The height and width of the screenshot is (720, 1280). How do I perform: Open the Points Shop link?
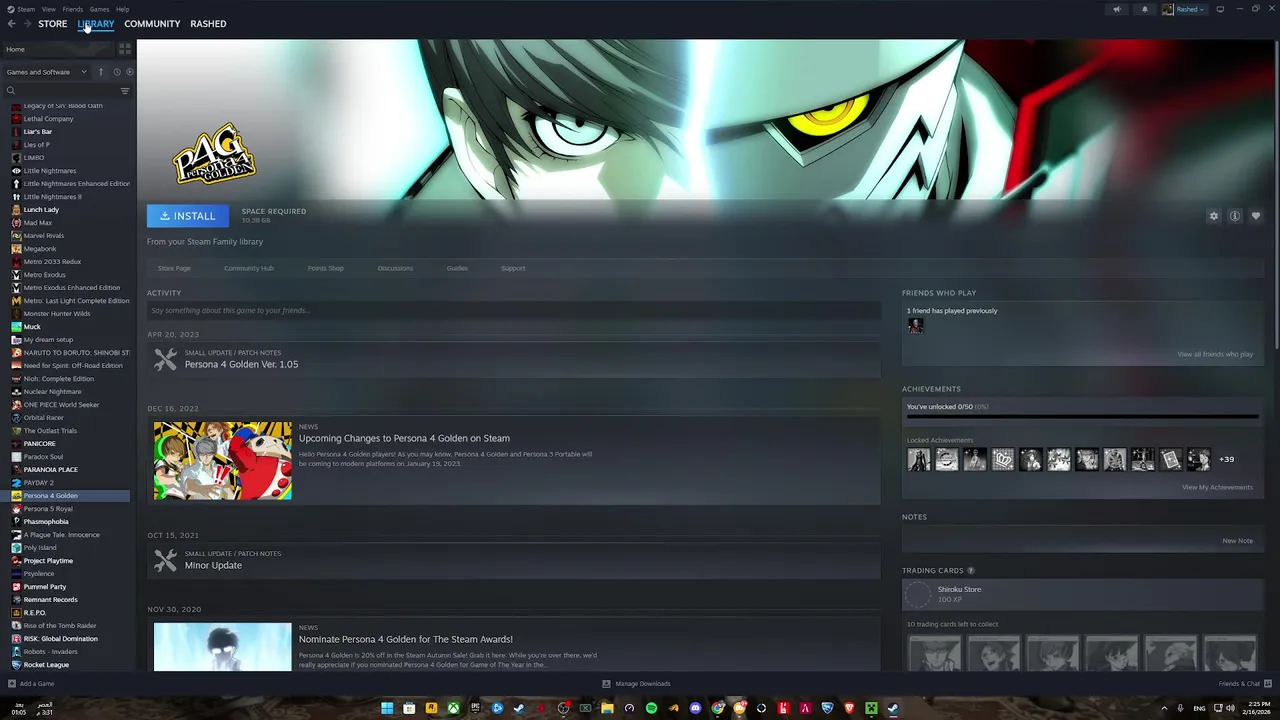[325, 268]
